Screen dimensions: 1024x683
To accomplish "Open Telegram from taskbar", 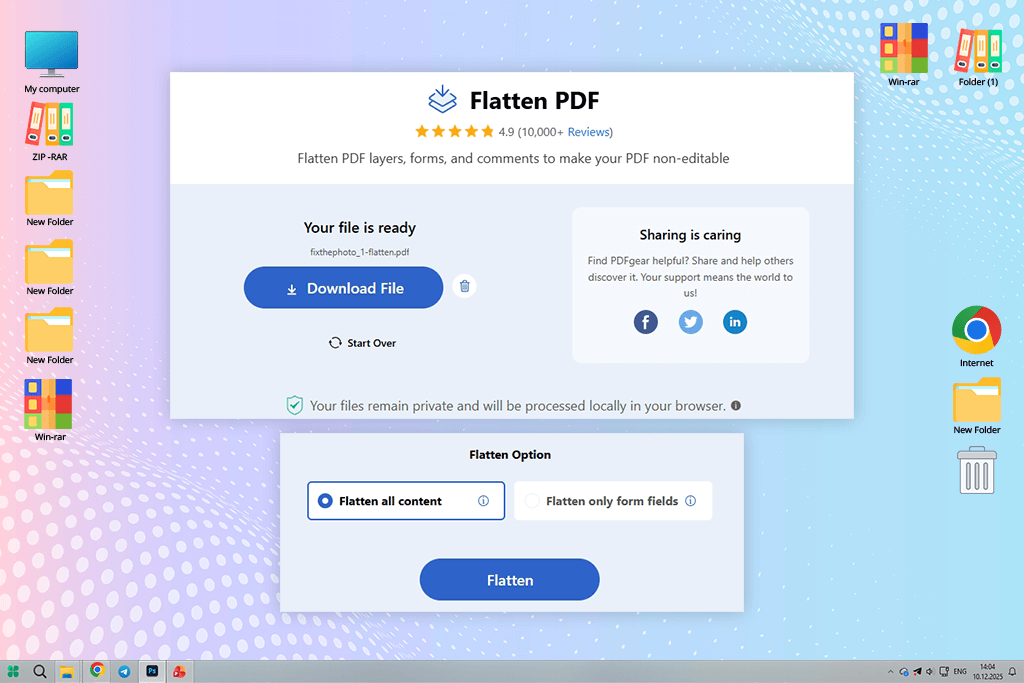I will 124,671.
